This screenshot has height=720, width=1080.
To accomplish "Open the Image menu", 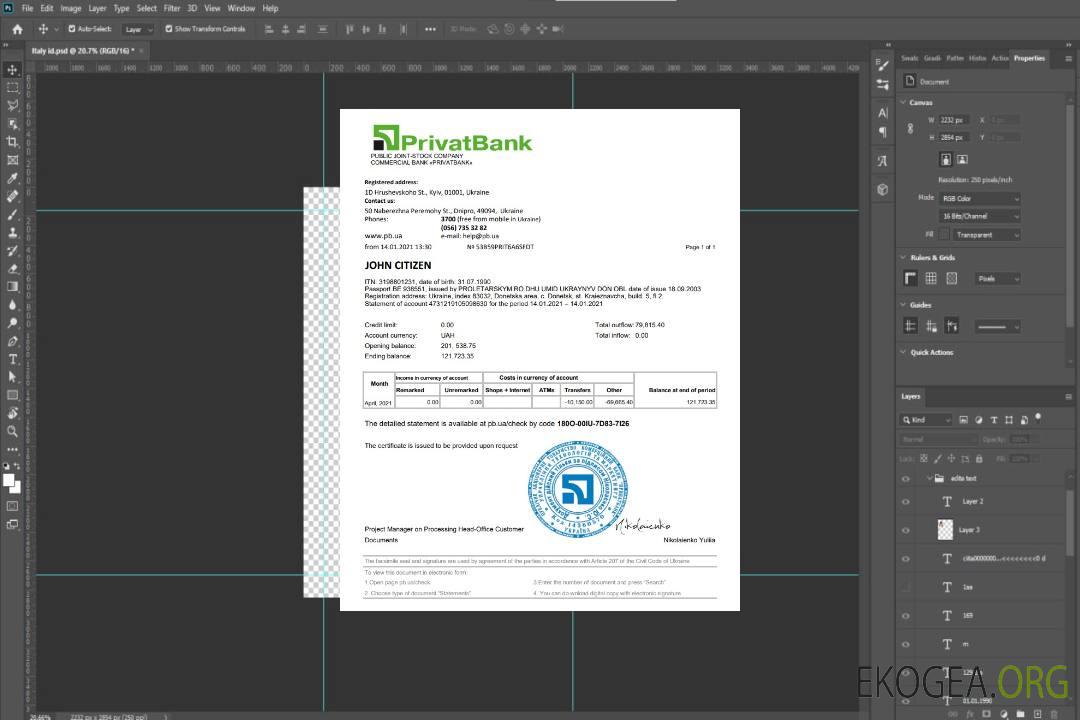I will (x=71, y=8).
